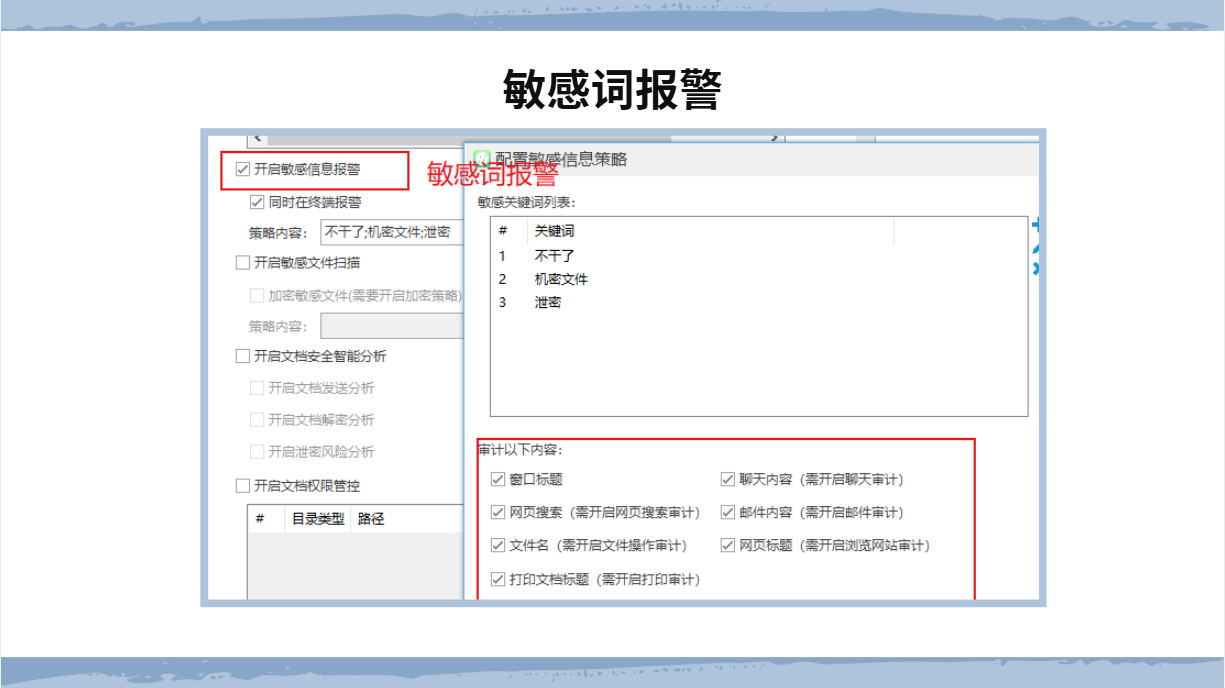Select keyword row 不干了 in list

click(x=555, y=256)
